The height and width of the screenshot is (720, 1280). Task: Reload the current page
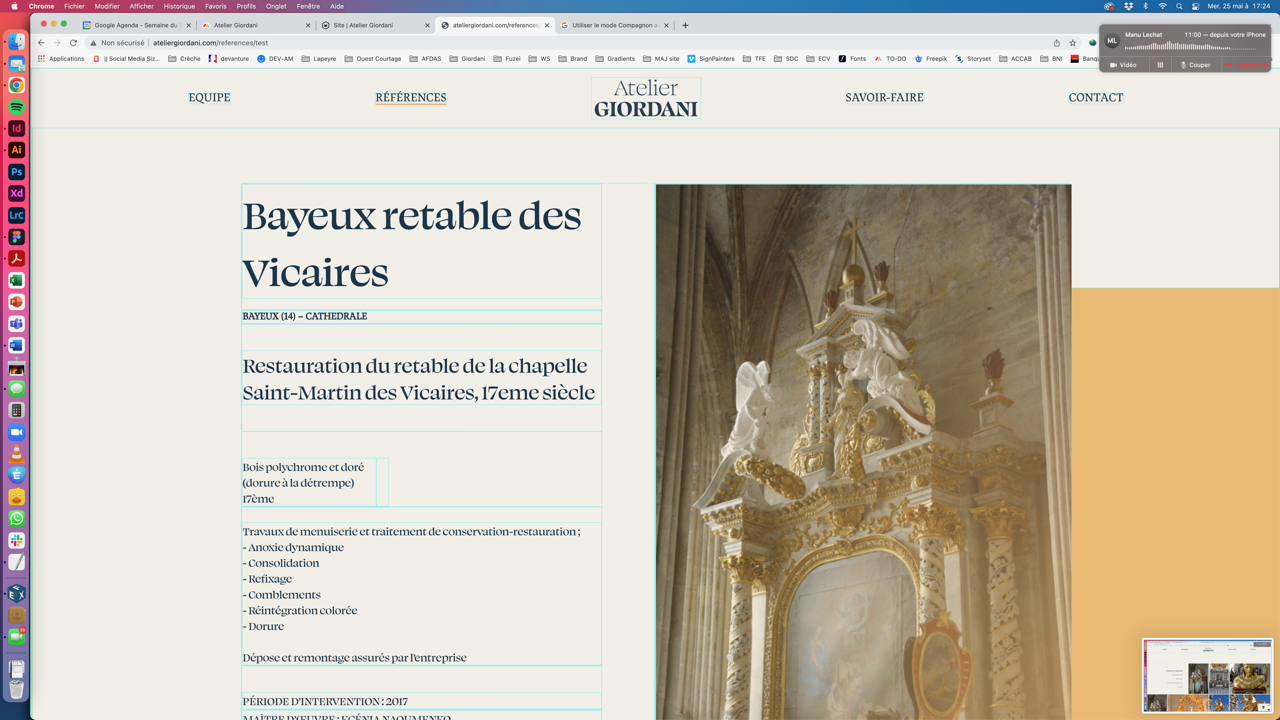[x=73, y=43]
